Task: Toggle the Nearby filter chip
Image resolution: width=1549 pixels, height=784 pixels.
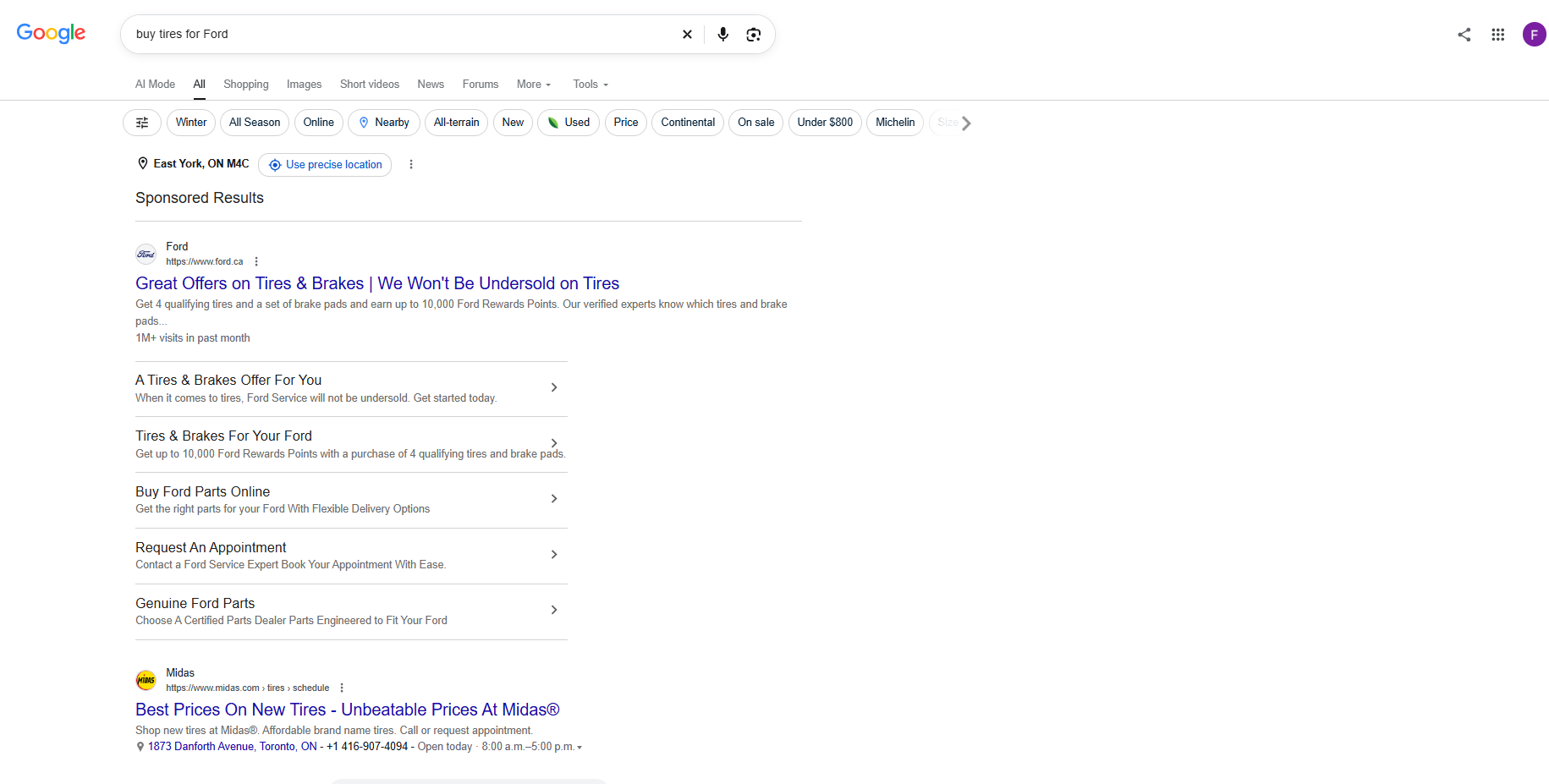Action: click(x=384, y=123)
